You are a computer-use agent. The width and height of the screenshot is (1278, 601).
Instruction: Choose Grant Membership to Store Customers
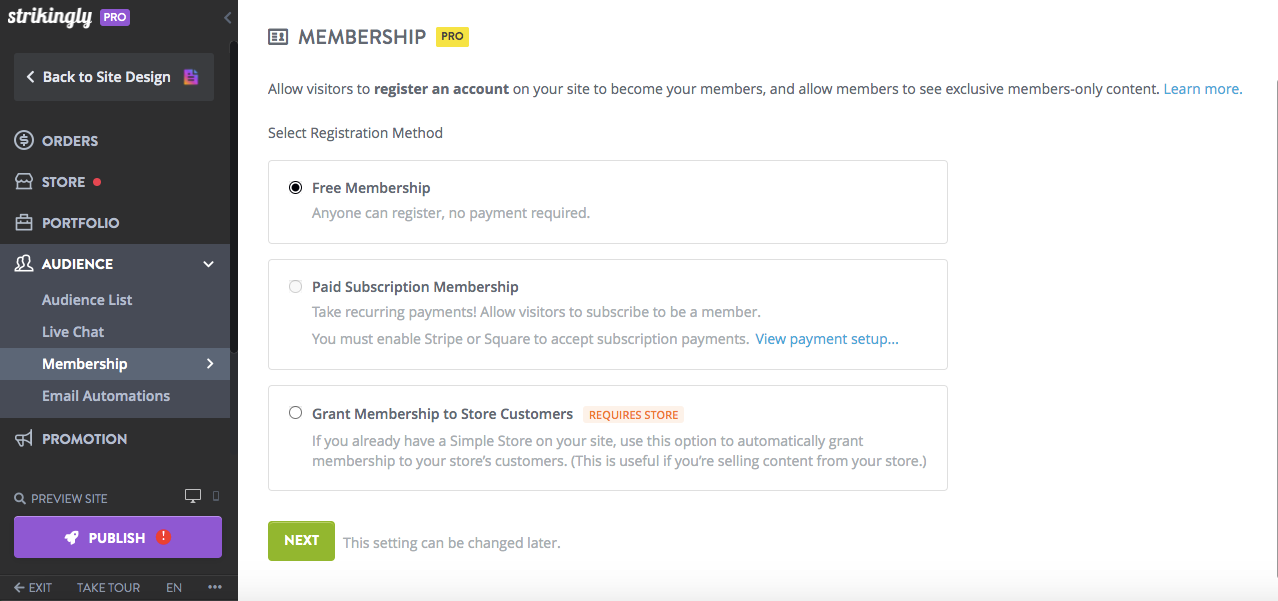point(295,412)
